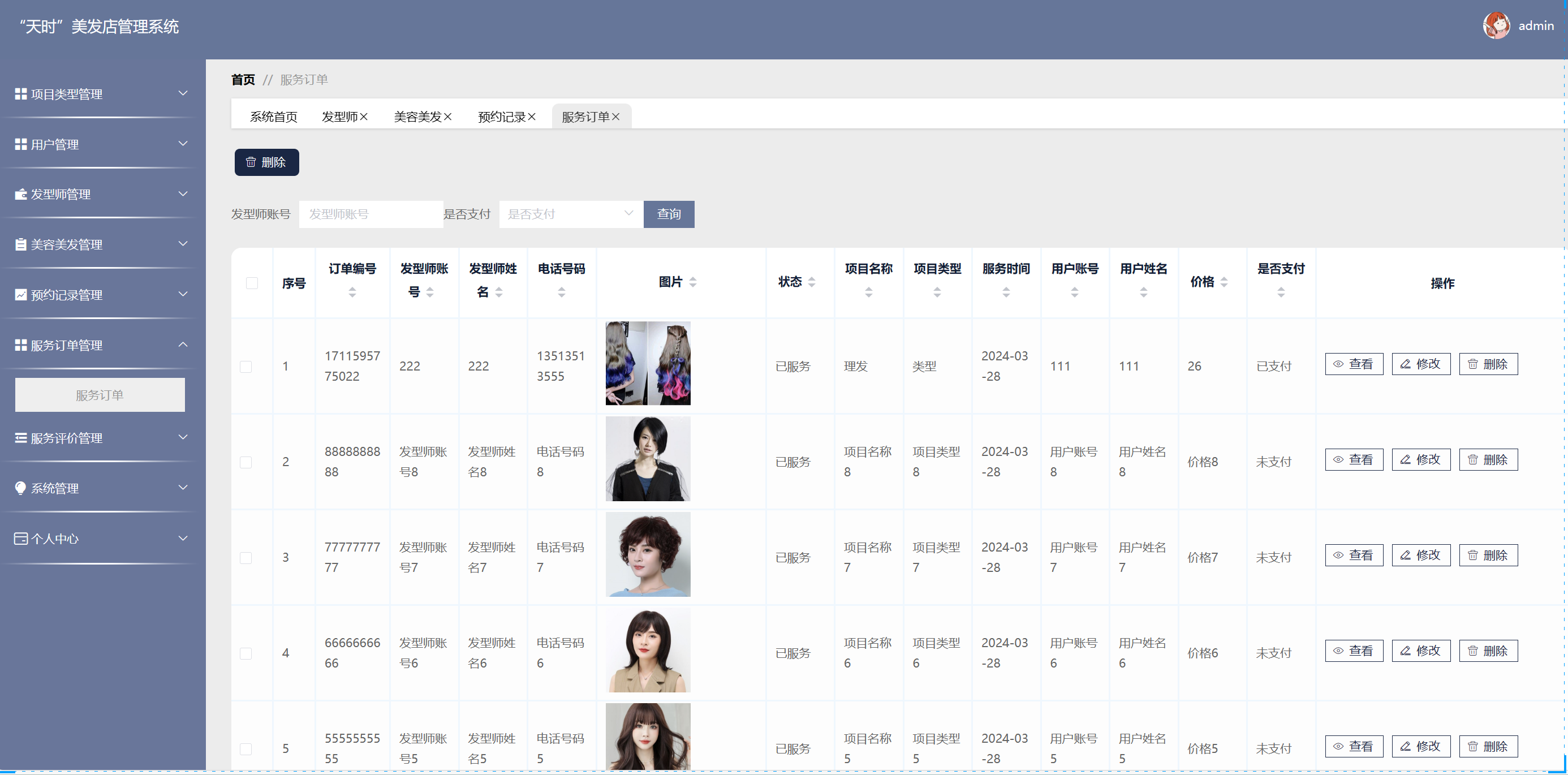Click sort arrows in 图片 column header
The width and height of the screenshot is (1568, 775).
tap(693, 282)
